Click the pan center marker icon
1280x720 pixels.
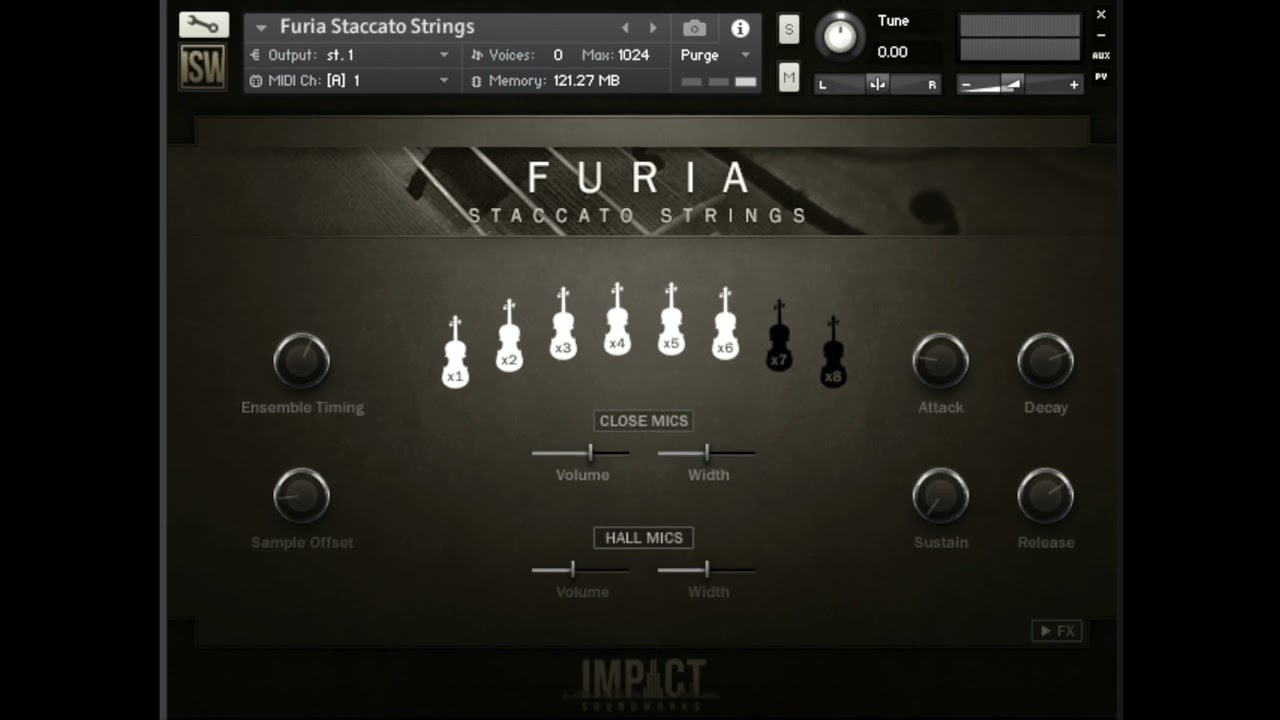click(x=877, y=85)
